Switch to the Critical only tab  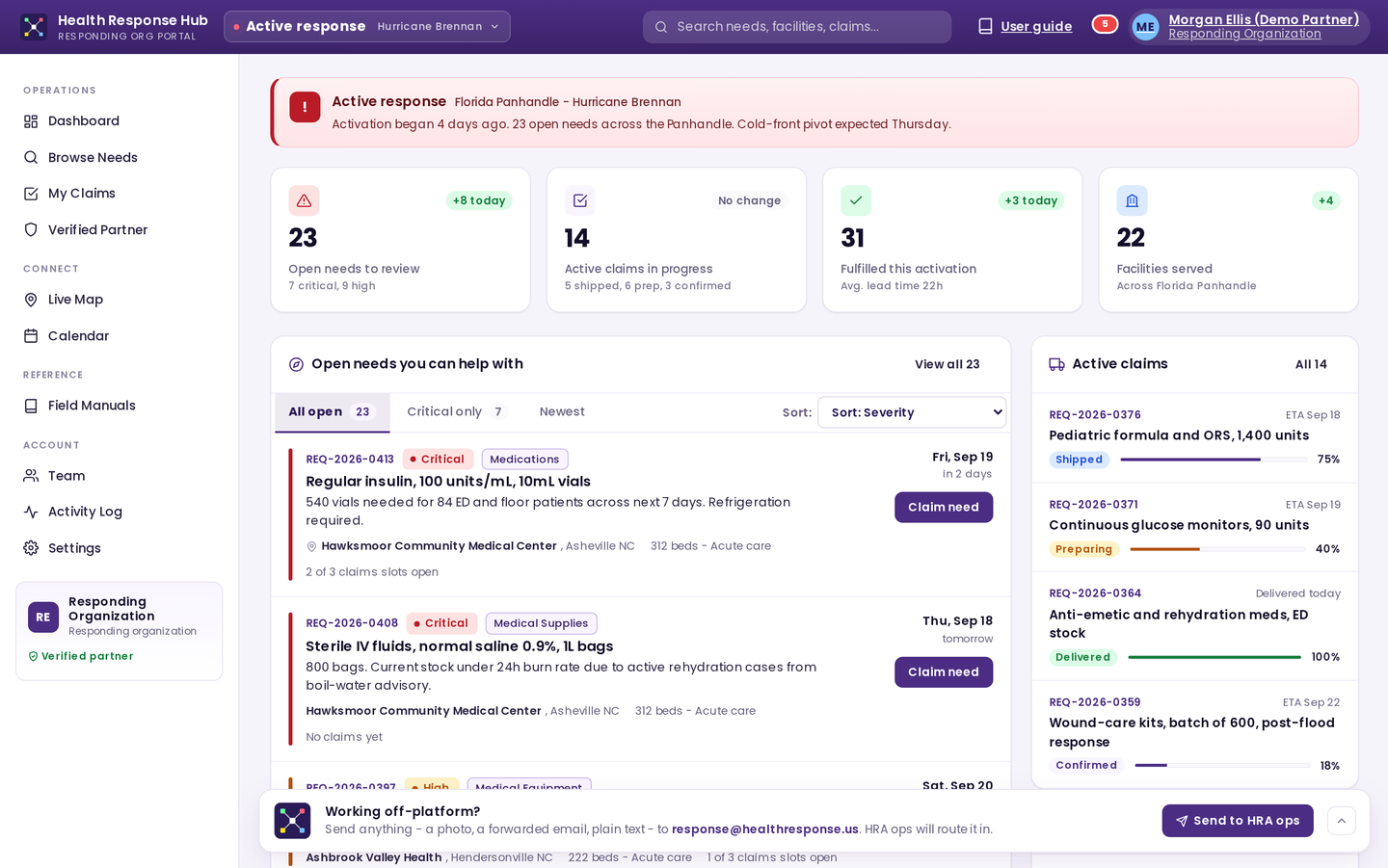coord(456,412)
